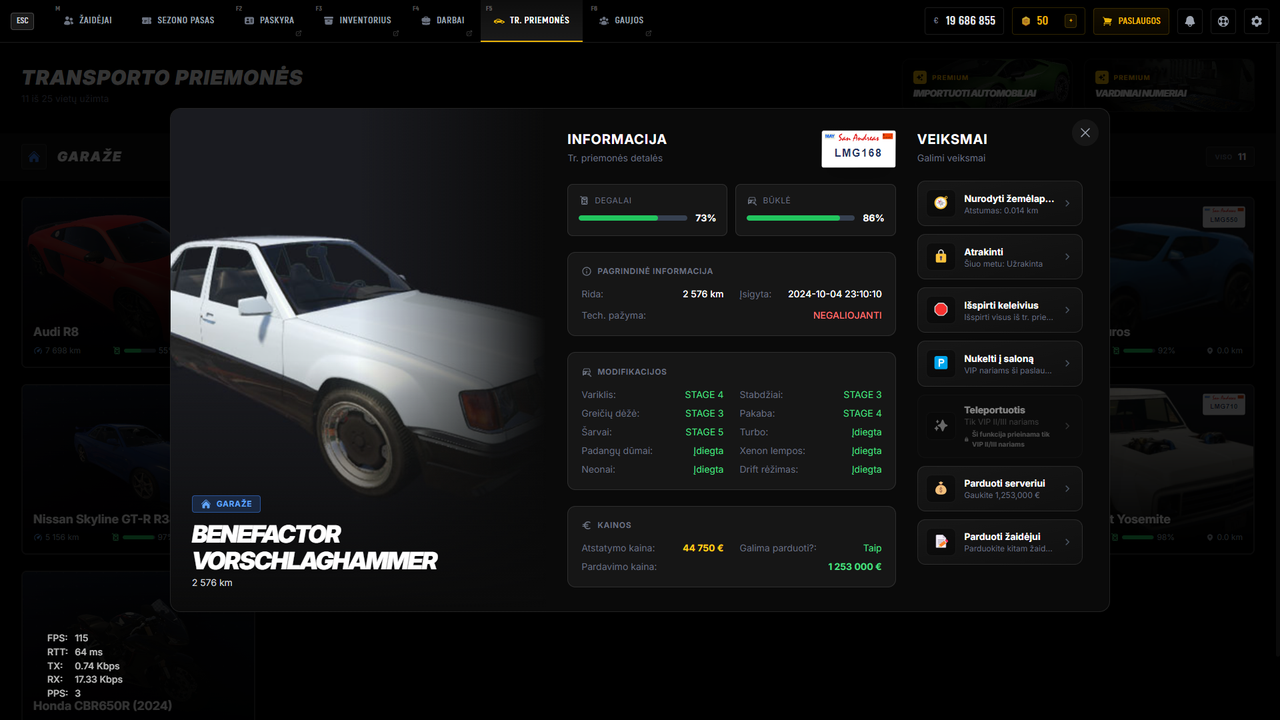This screenshot has width=1280, height=720.
Task: Click the chevron on Nukelti į saloną row
Action: click(1067, 363)
